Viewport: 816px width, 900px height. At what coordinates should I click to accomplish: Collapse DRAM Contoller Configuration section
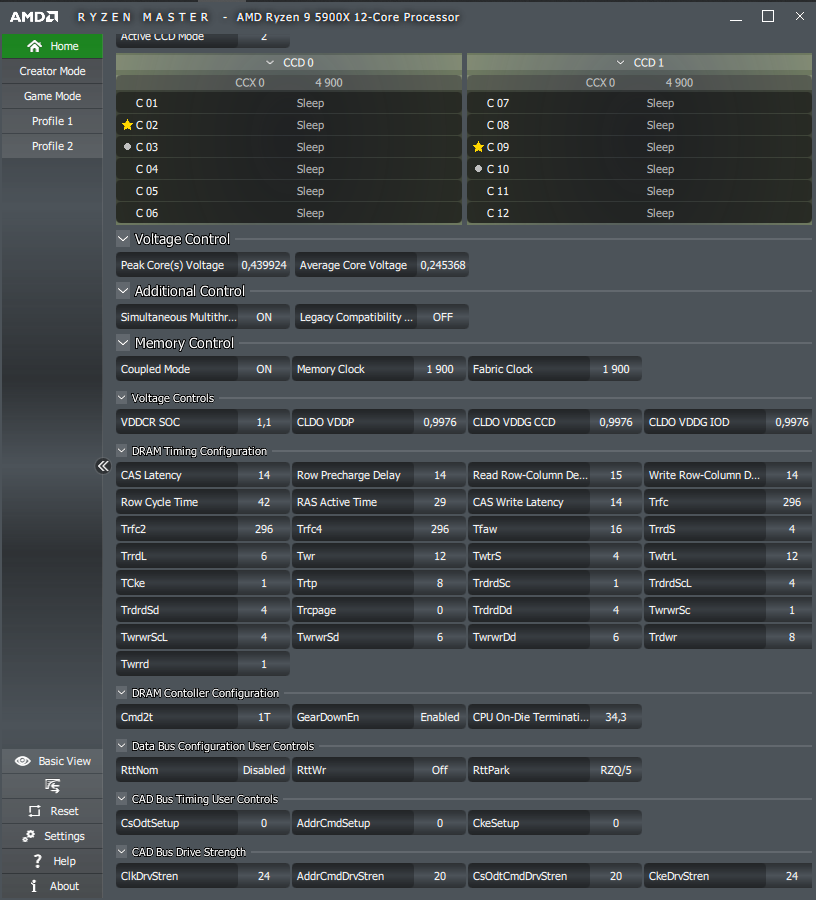click(x=121, y=692)
